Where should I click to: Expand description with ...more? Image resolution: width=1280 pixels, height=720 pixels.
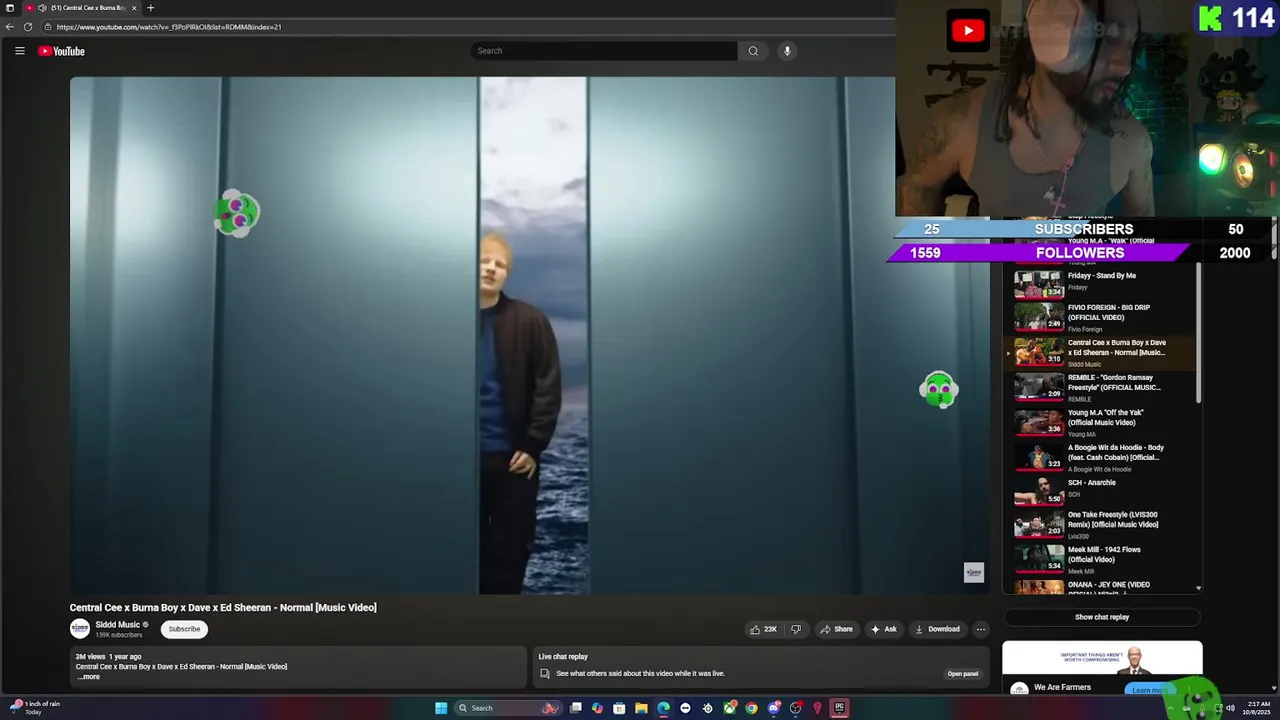89,677
